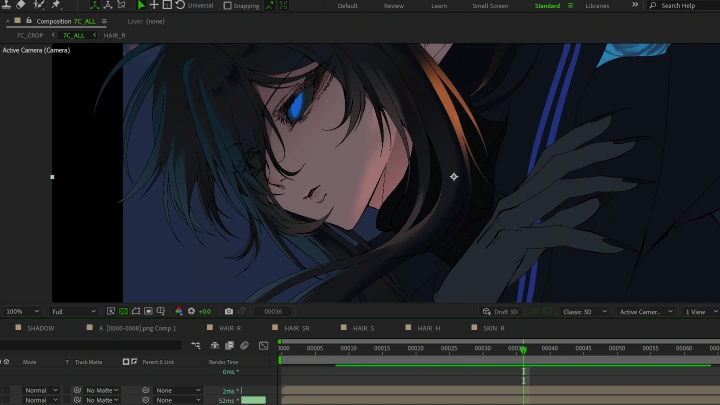Switch to the Libraries workspace
The width and height of the screenshot is (720, 405).
pos(597,6)
